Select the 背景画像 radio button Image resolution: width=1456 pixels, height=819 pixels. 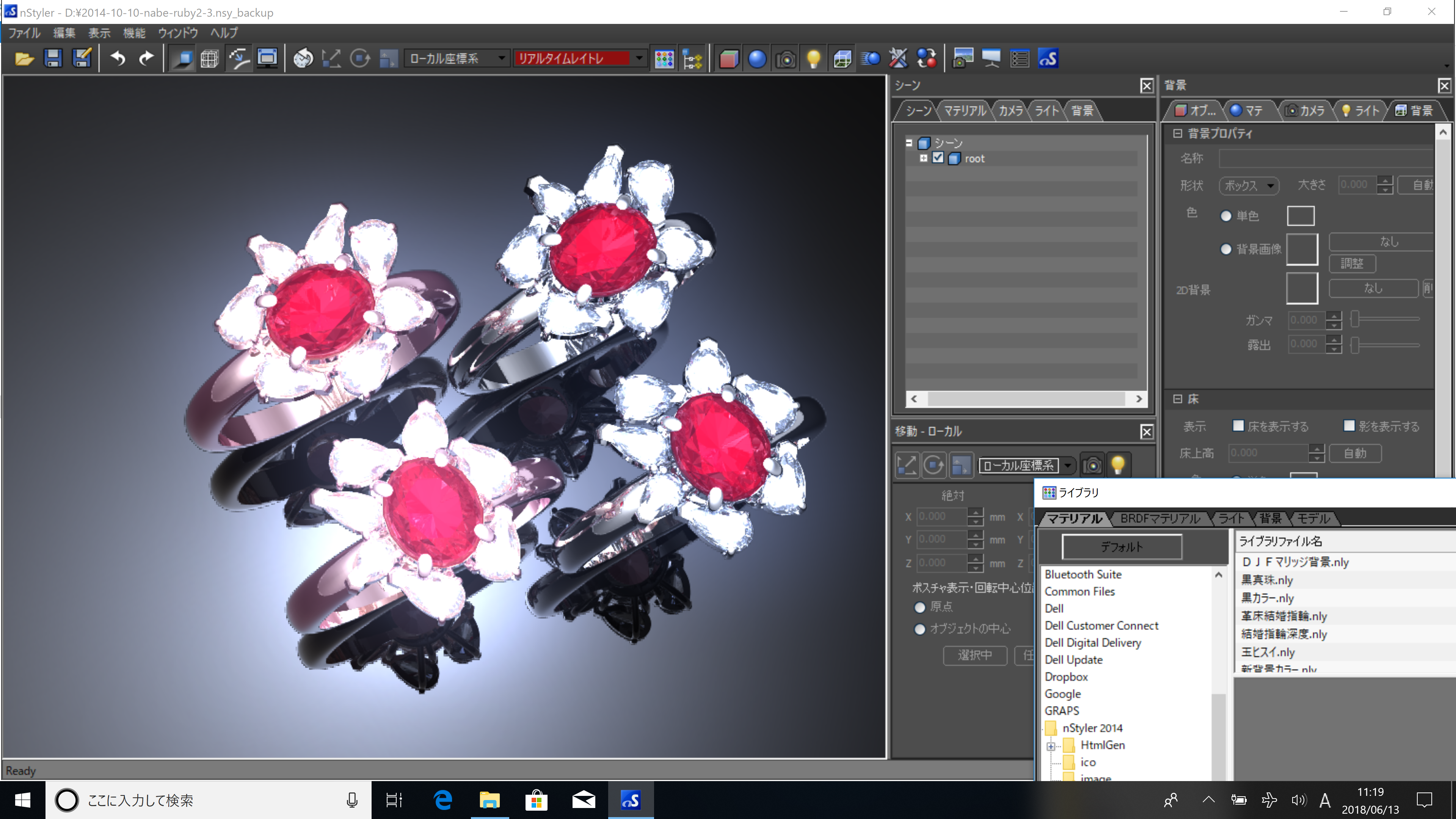tap(1225, 249)
